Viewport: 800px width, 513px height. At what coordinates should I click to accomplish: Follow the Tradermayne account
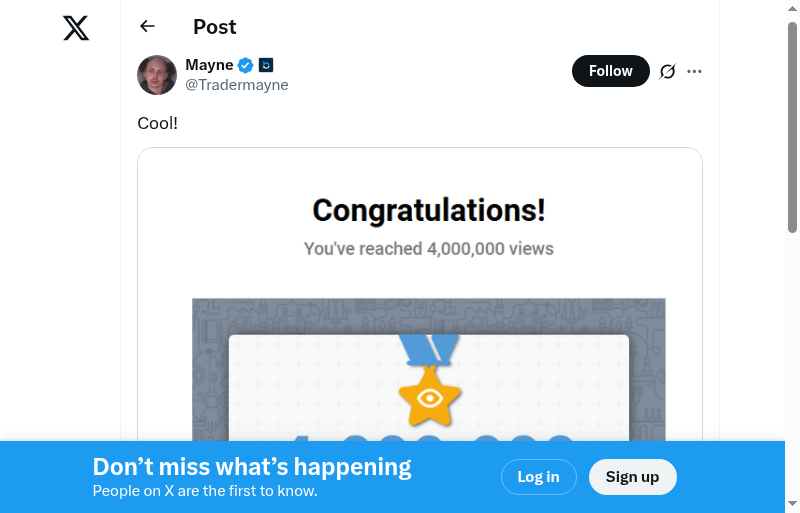[610, 71]
